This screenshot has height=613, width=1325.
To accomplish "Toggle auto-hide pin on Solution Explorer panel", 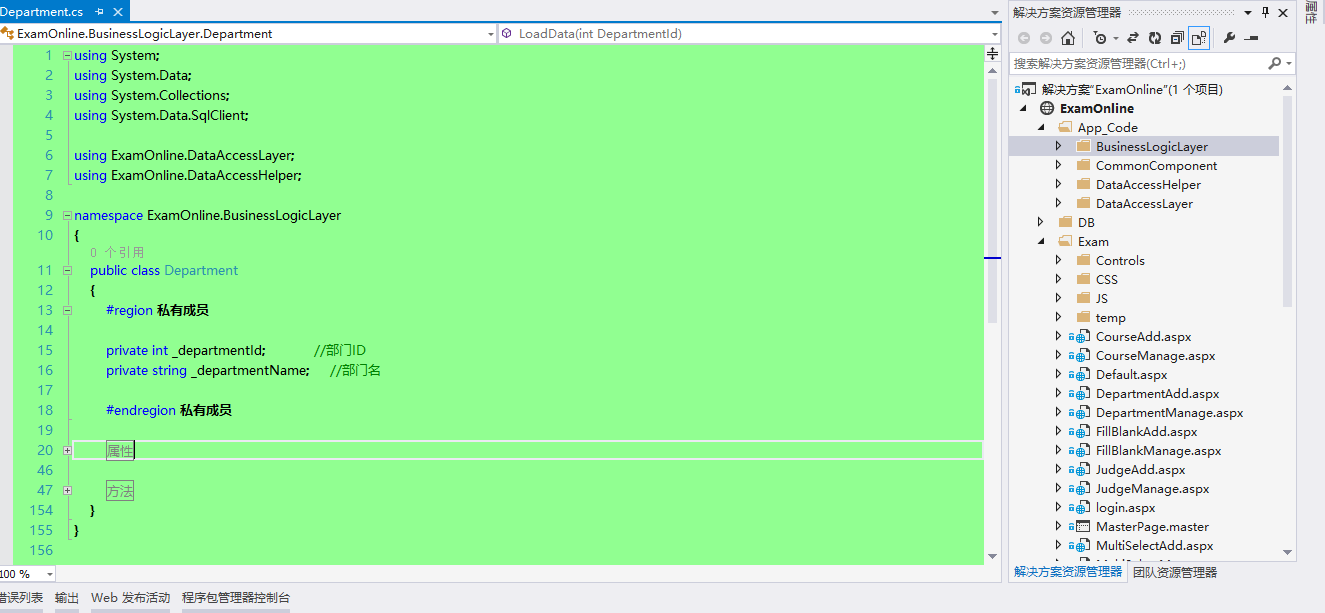I will [1265, 12].
